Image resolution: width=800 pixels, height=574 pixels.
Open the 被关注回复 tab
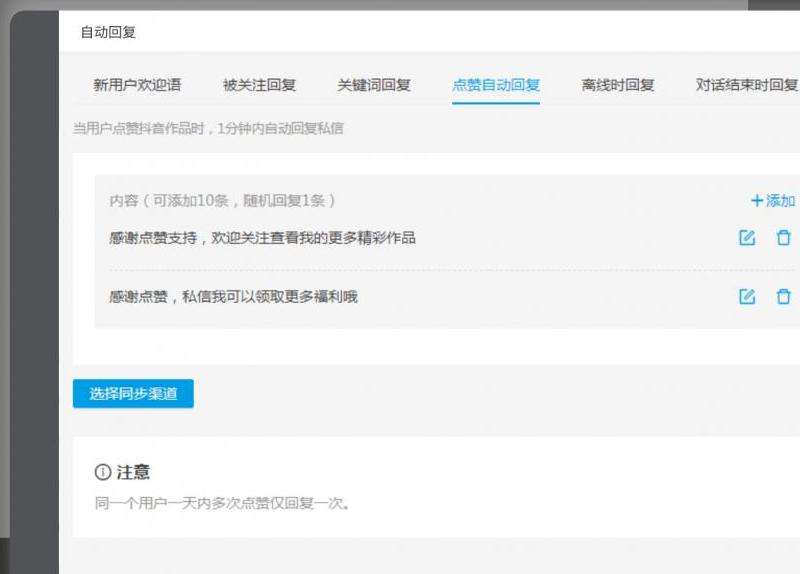(259, 85)
